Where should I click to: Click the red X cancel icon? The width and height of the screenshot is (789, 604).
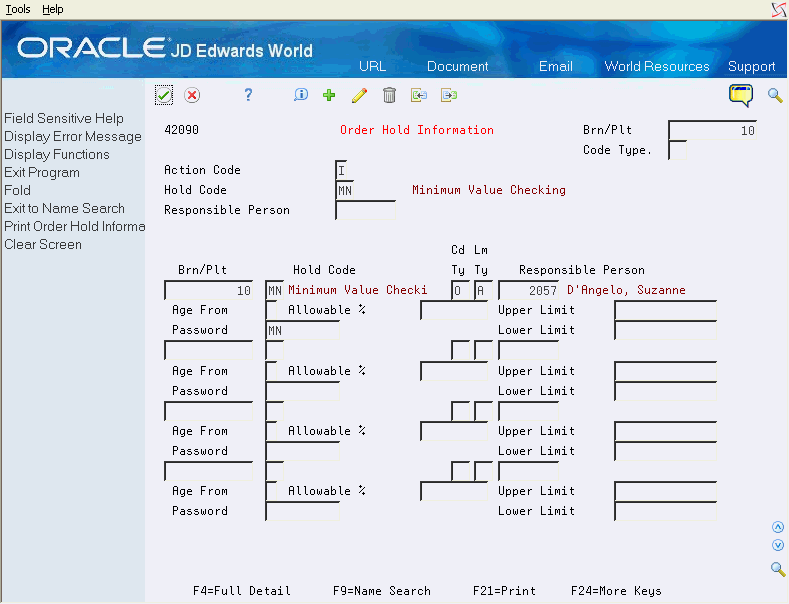192,95
